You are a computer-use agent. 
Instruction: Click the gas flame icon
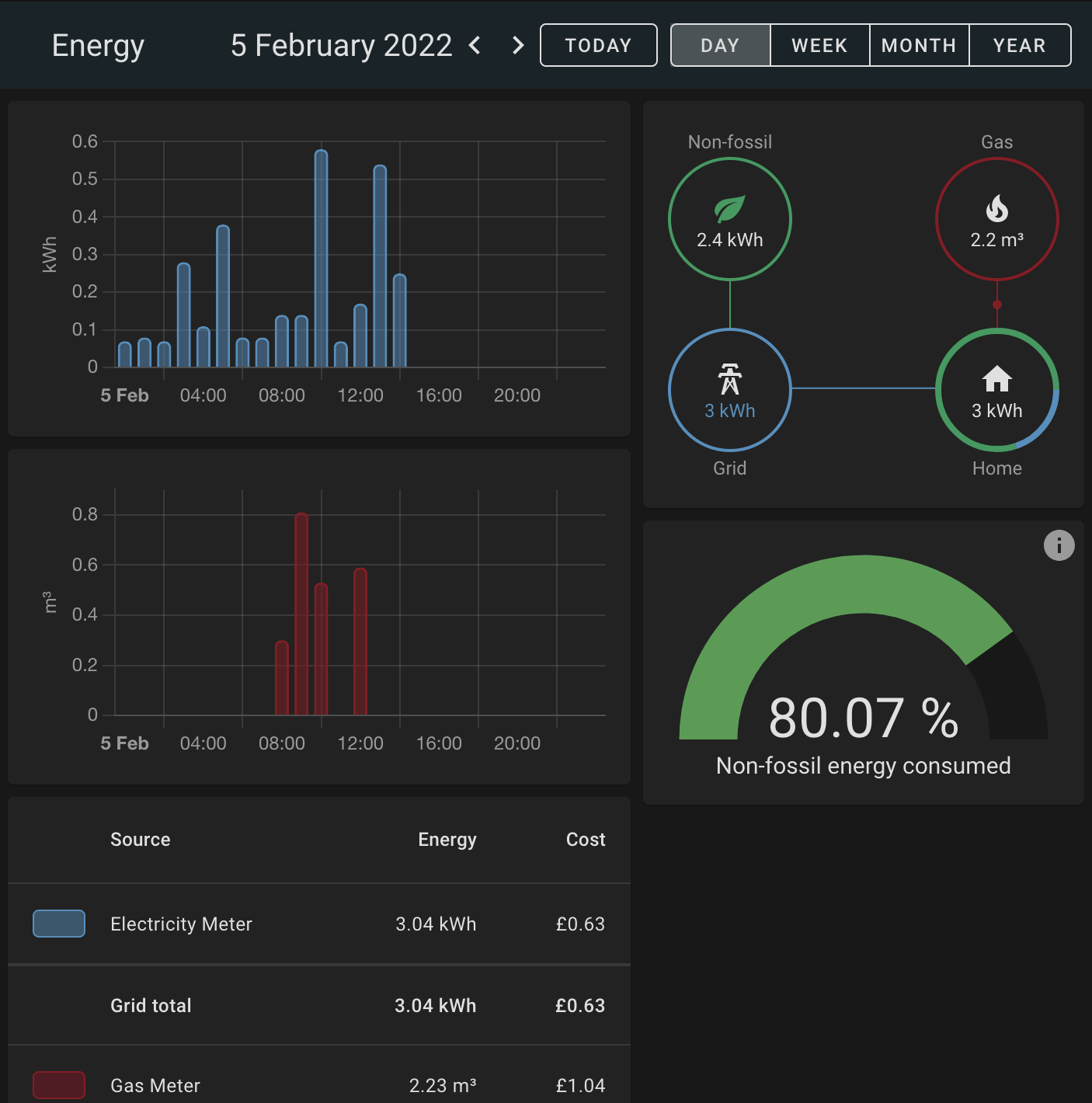pyautogui.click(x=997, y=208)
